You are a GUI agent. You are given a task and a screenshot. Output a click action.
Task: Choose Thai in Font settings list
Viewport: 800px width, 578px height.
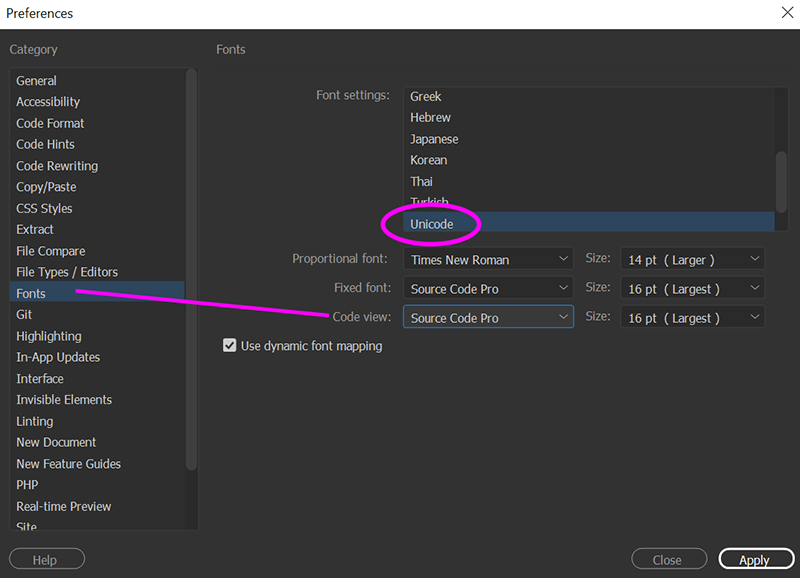pos(589,182)
